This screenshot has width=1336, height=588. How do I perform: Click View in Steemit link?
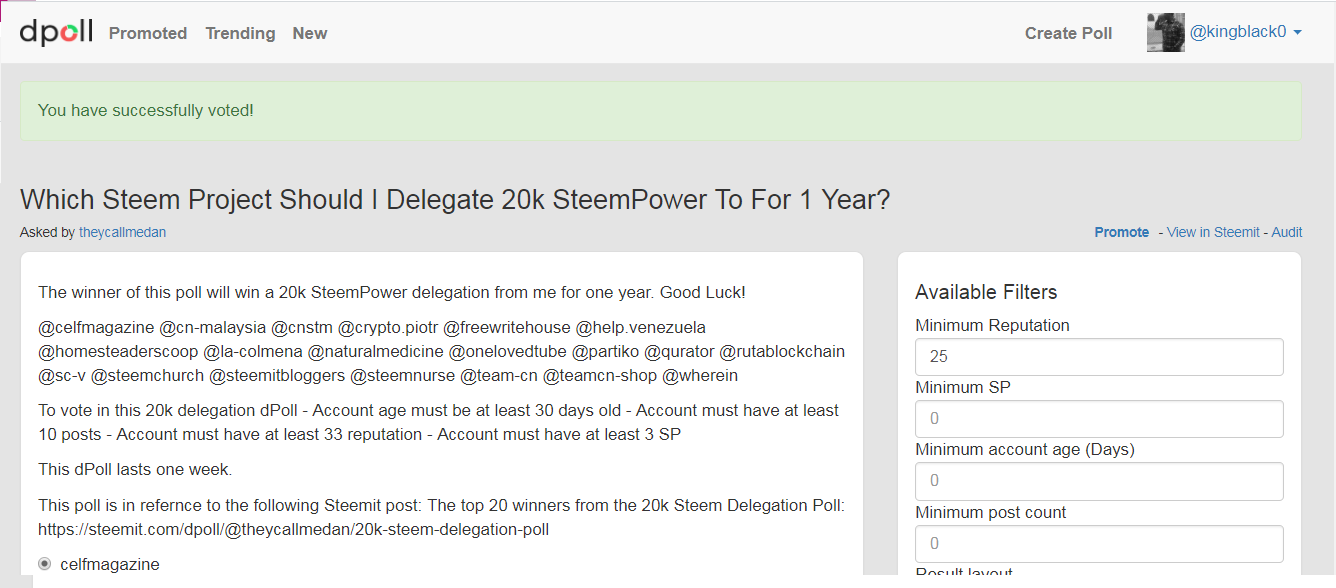tap(1213, 232)
